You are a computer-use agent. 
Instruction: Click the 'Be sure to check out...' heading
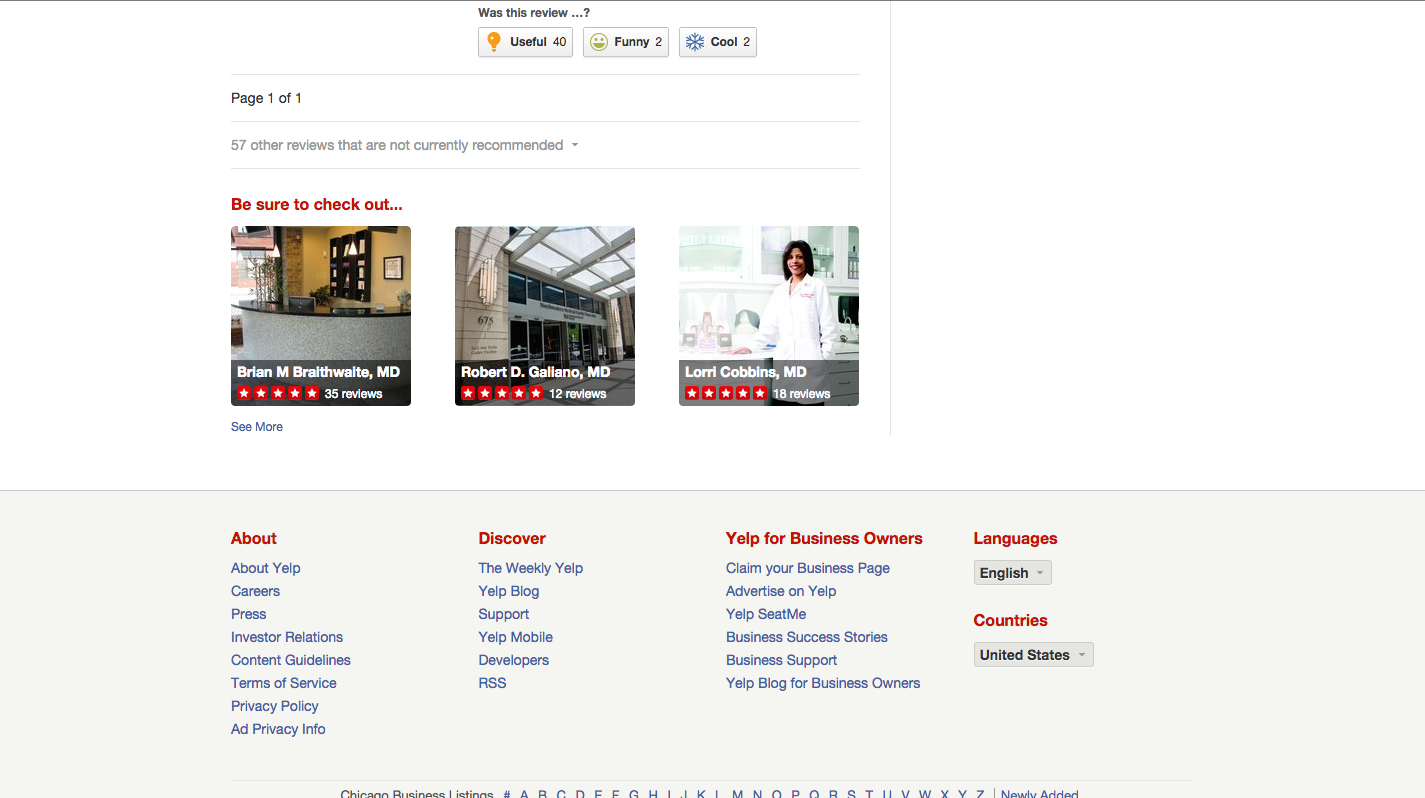pos(317,204)
